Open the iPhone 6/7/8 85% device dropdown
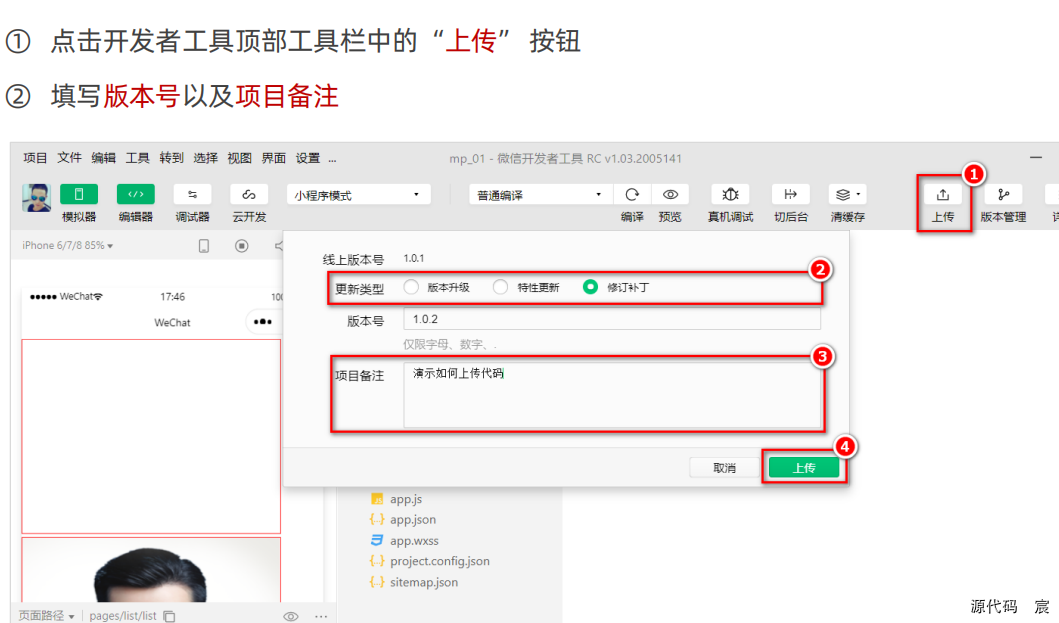 [68, 245]
